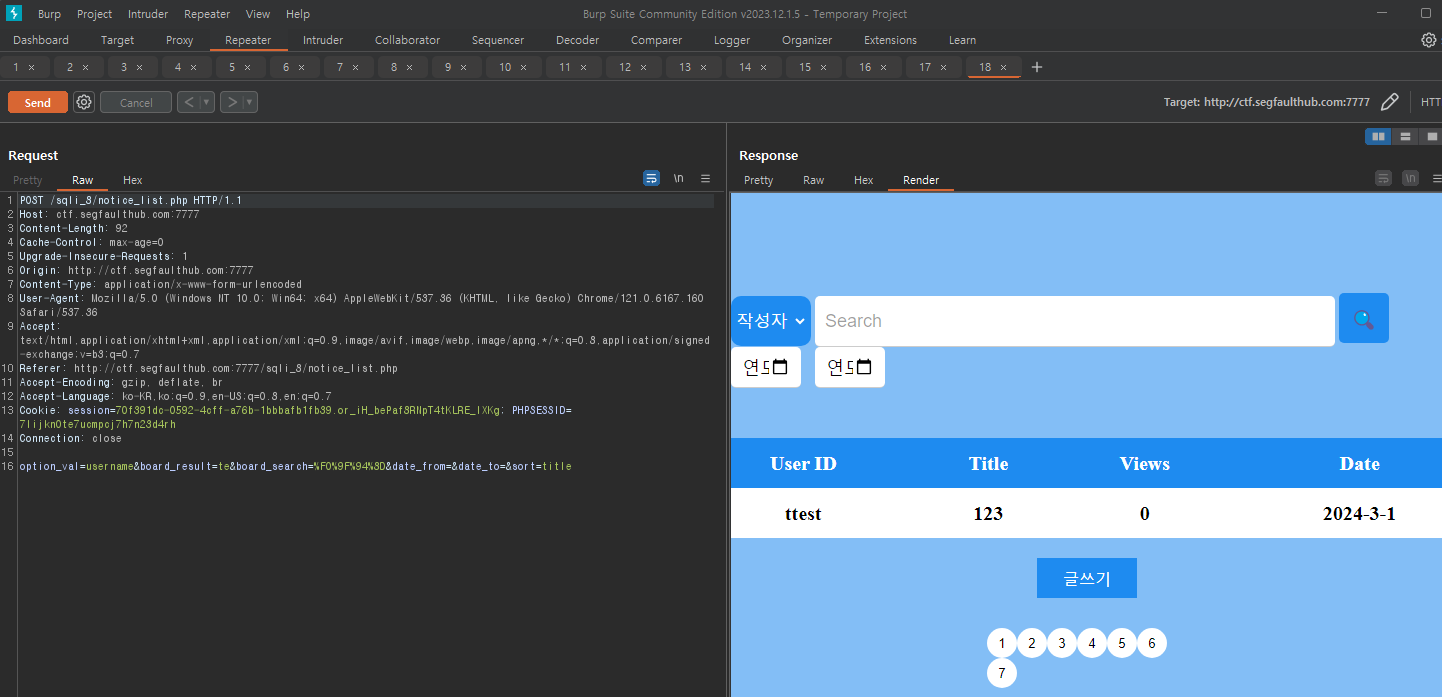This screenshot has height=697, width=1442.
Task: Toggle request word wrap icon
Action: [651, 178]
